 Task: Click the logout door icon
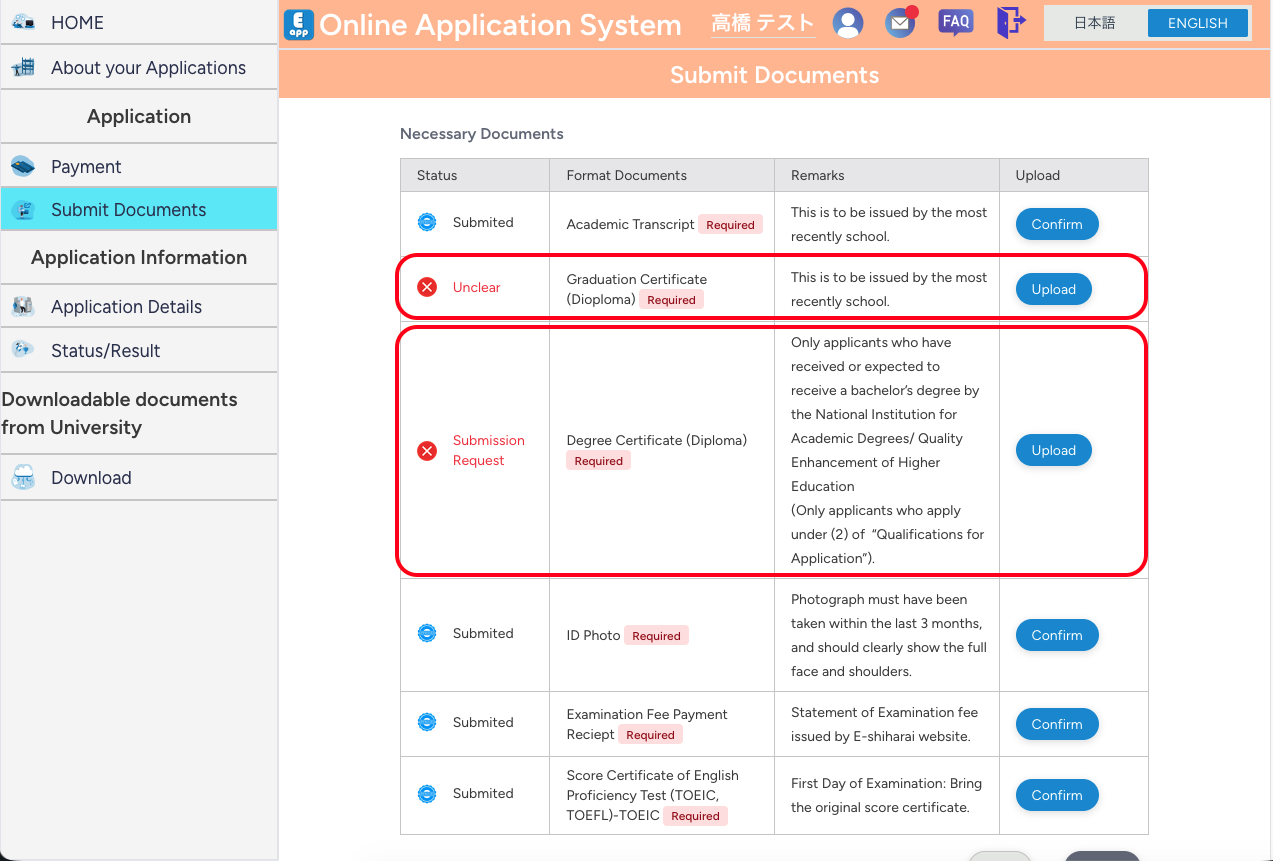pos(1011,22)
